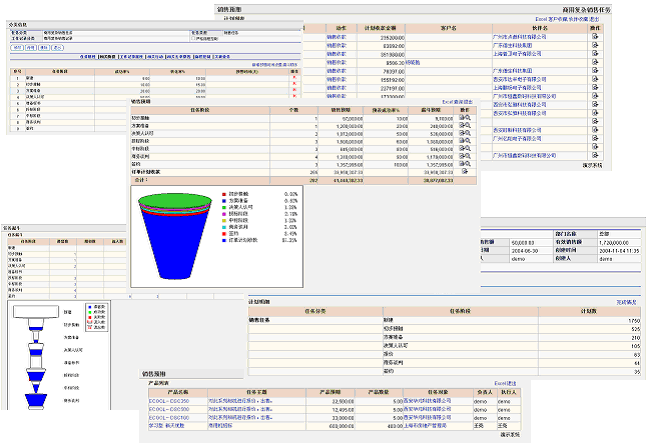Open the action icon in 广东信佳科技集团 row
Image resolution: width=646 pixels, height=443 pixels.
click(595, 45)
